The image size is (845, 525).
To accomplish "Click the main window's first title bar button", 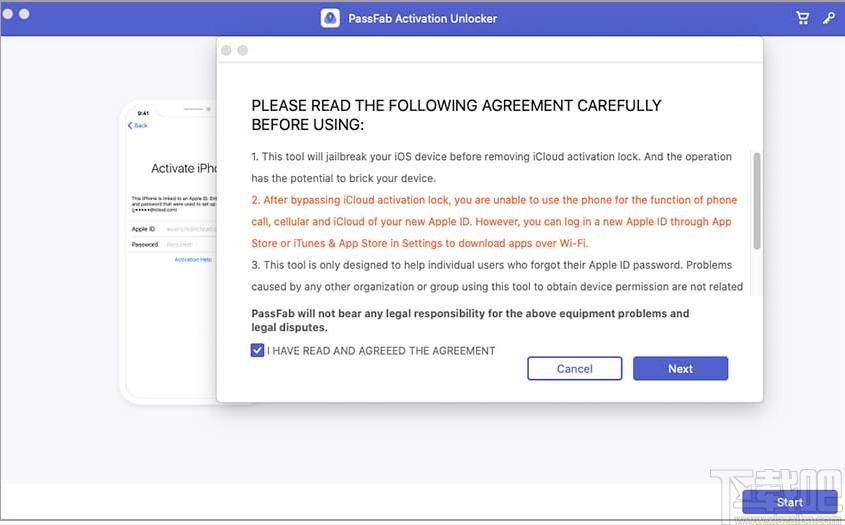I will coord(8,14).
